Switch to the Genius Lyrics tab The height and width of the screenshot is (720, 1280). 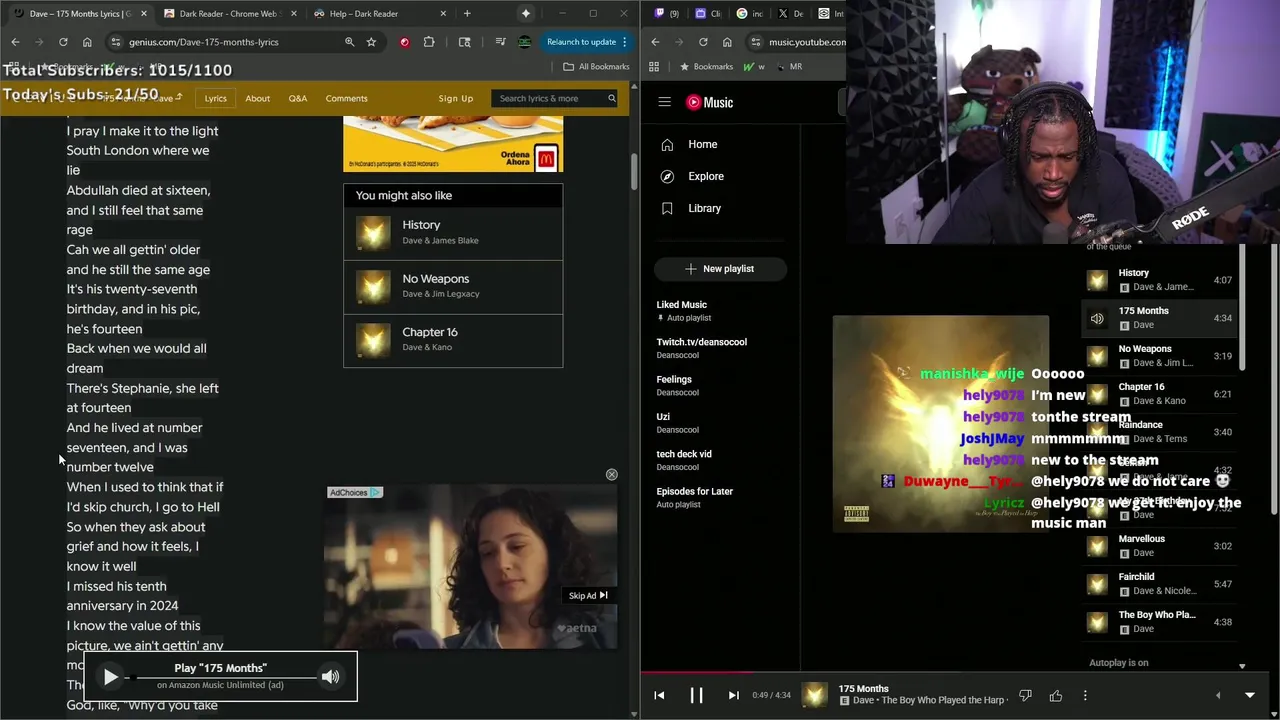[x=79, y=14]
